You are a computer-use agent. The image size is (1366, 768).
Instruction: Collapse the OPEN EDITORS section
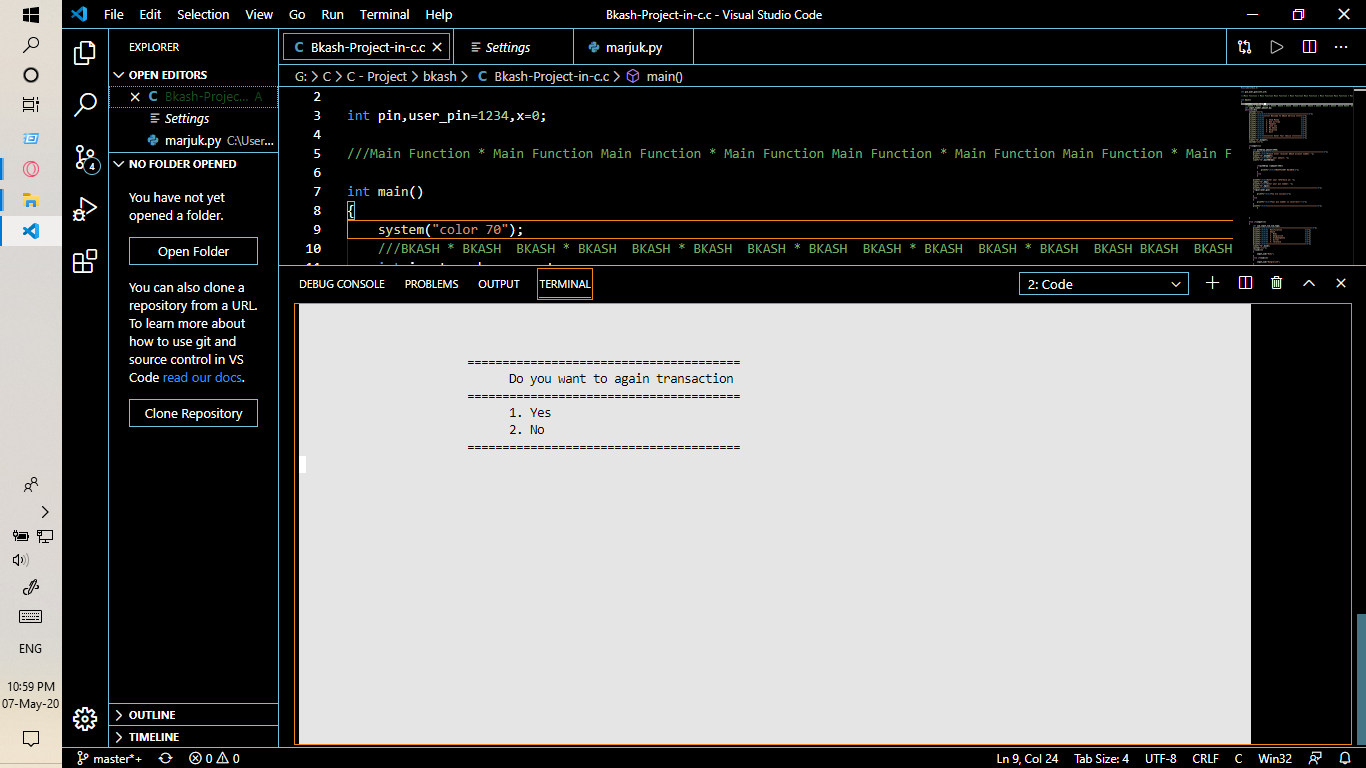(x=193, y=75)
